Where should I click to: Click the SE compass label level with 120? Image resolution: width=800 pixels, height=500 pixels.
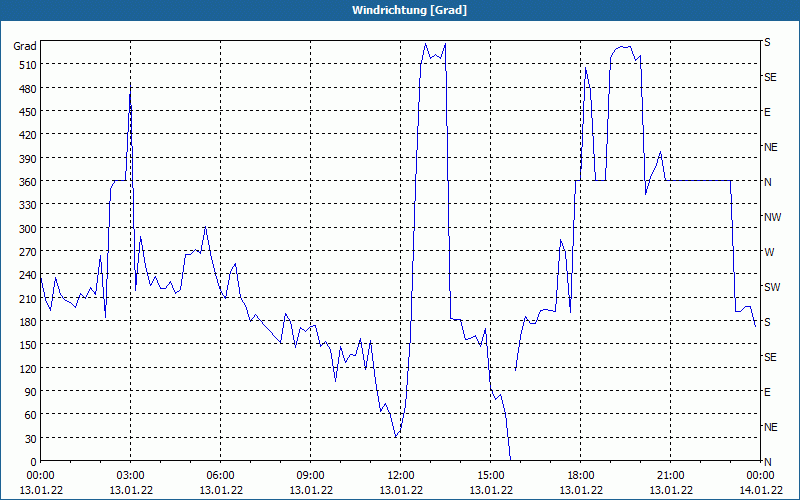tap(770, 358)
